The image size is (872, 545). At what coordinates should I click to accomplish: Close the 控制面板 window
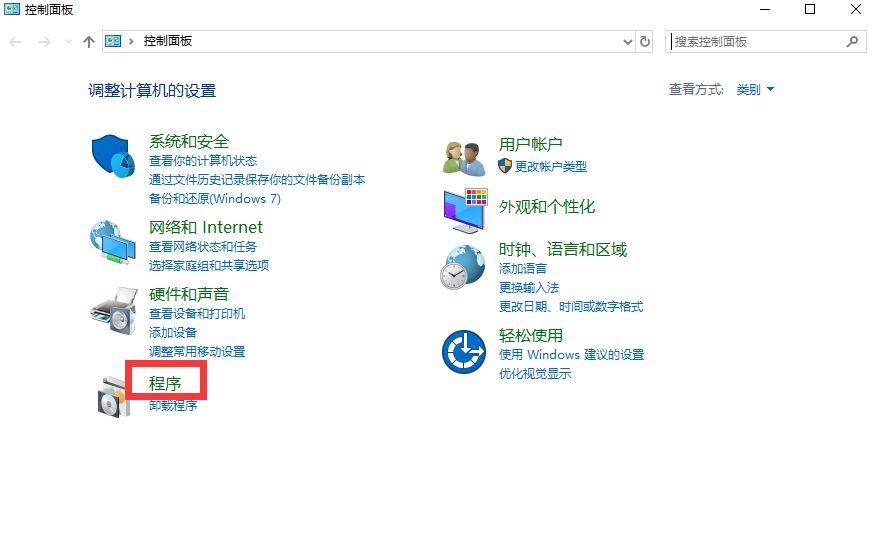(x=856, y=9)
